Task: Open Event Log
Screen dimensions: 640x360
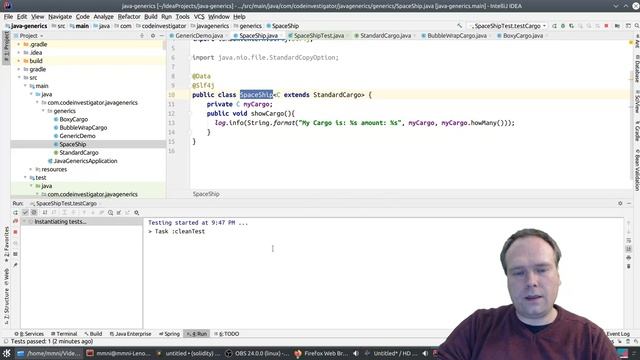Action: pos(618,334)
